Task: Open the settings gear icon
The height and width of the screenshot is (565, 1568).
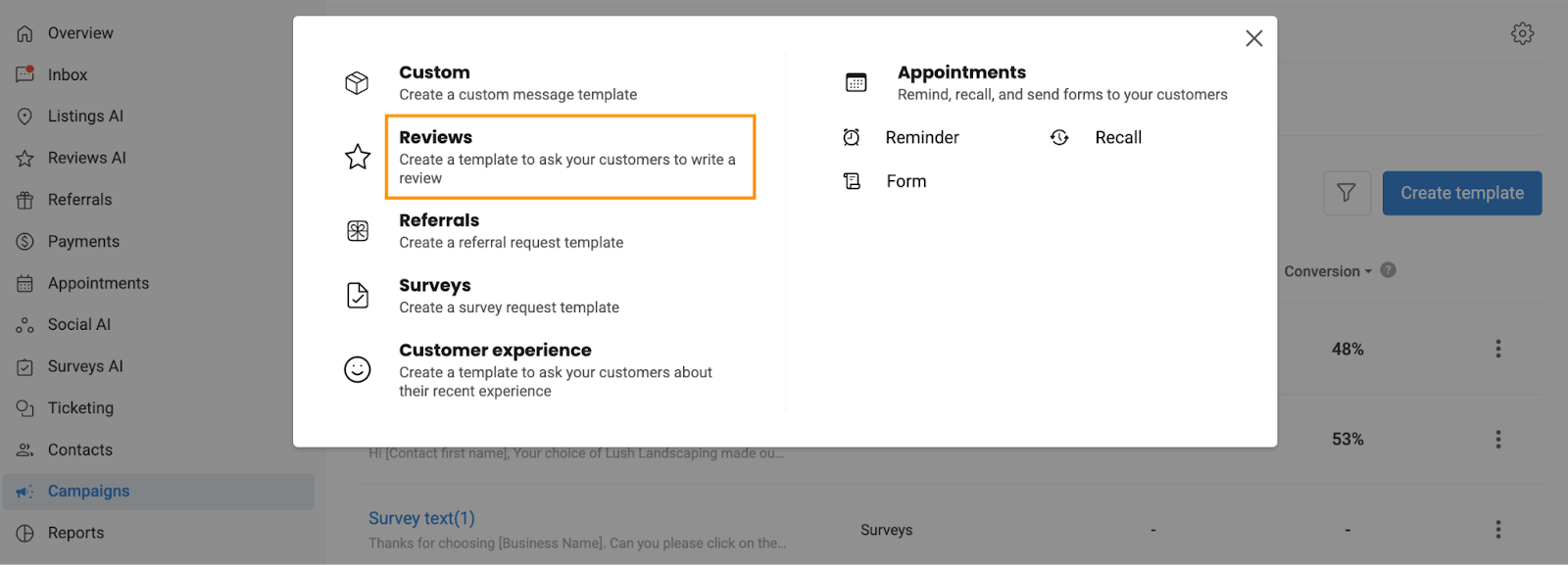Action: [1522, 33]
